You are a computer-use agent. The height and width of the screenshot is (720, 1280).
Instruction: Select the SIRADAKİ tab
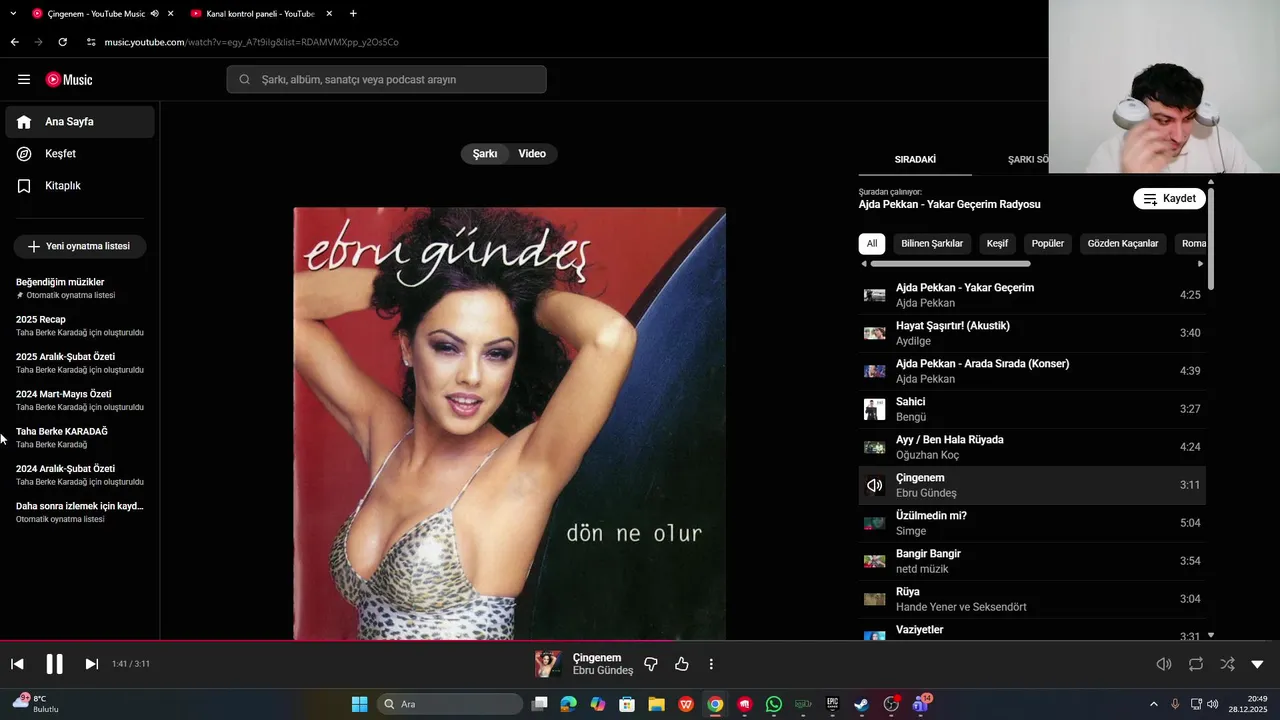(x=915, y=160)
